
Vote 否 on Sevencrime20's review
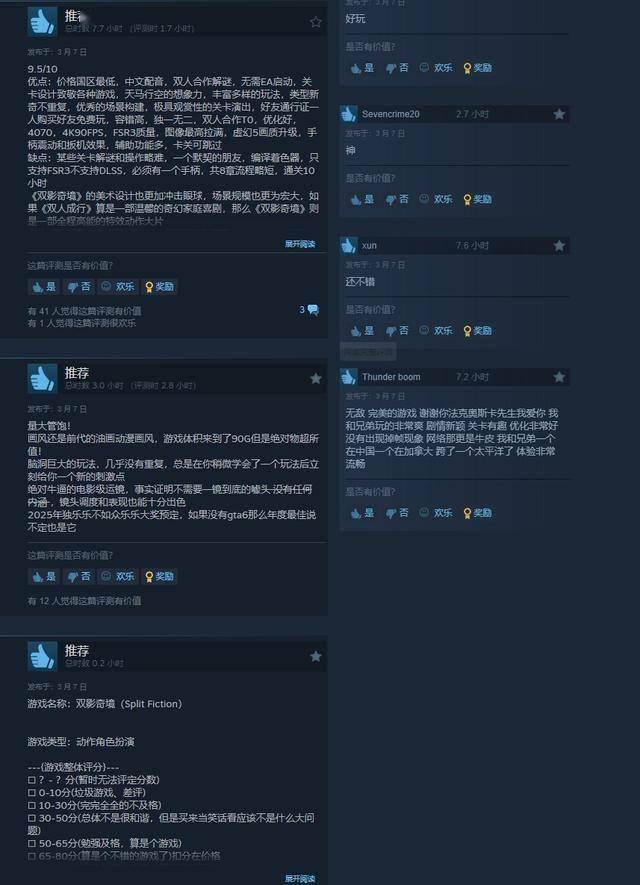397,199
